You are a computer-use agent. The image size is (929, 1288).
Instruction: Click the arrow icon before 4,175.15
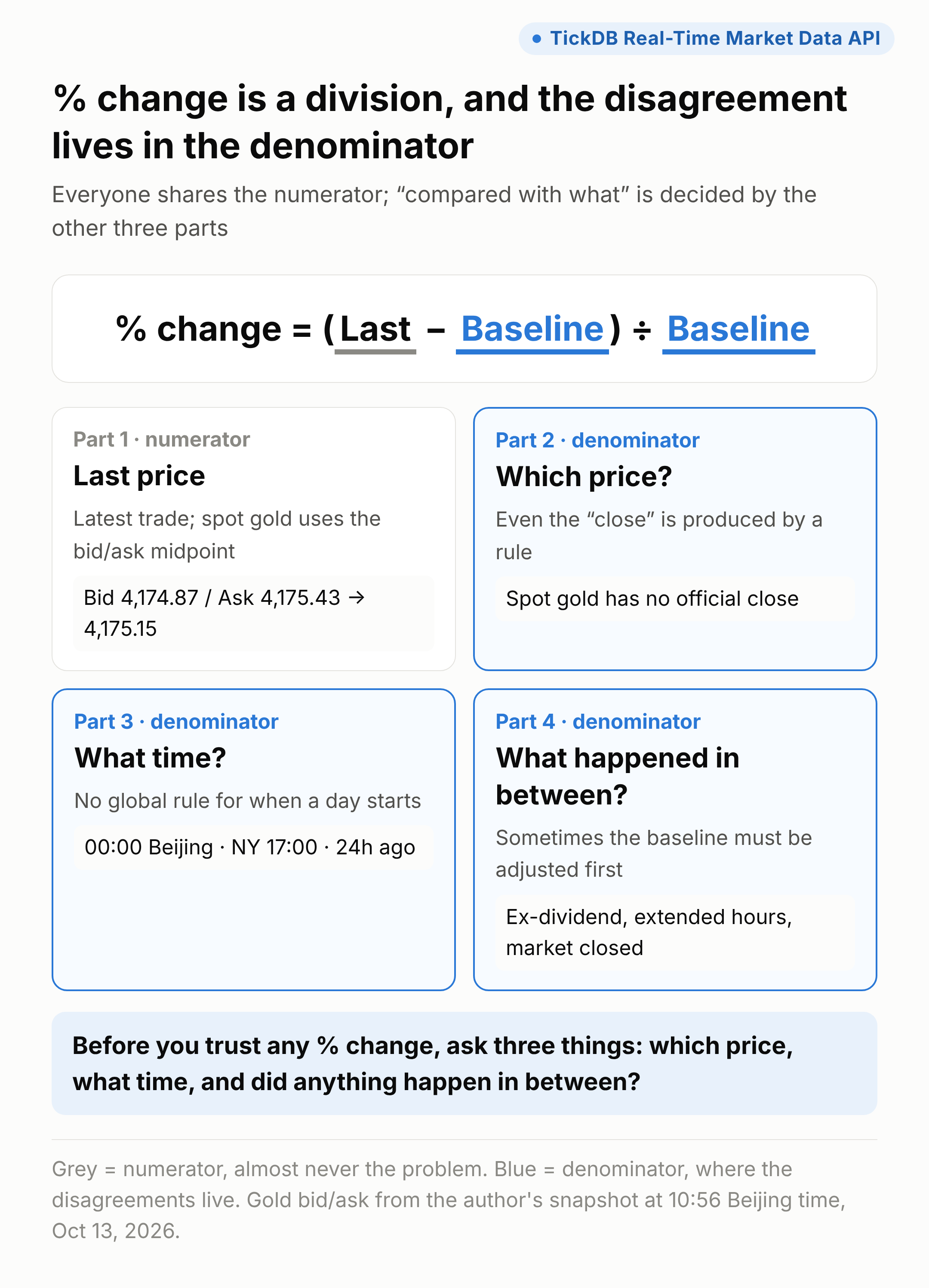coord(357,598)
